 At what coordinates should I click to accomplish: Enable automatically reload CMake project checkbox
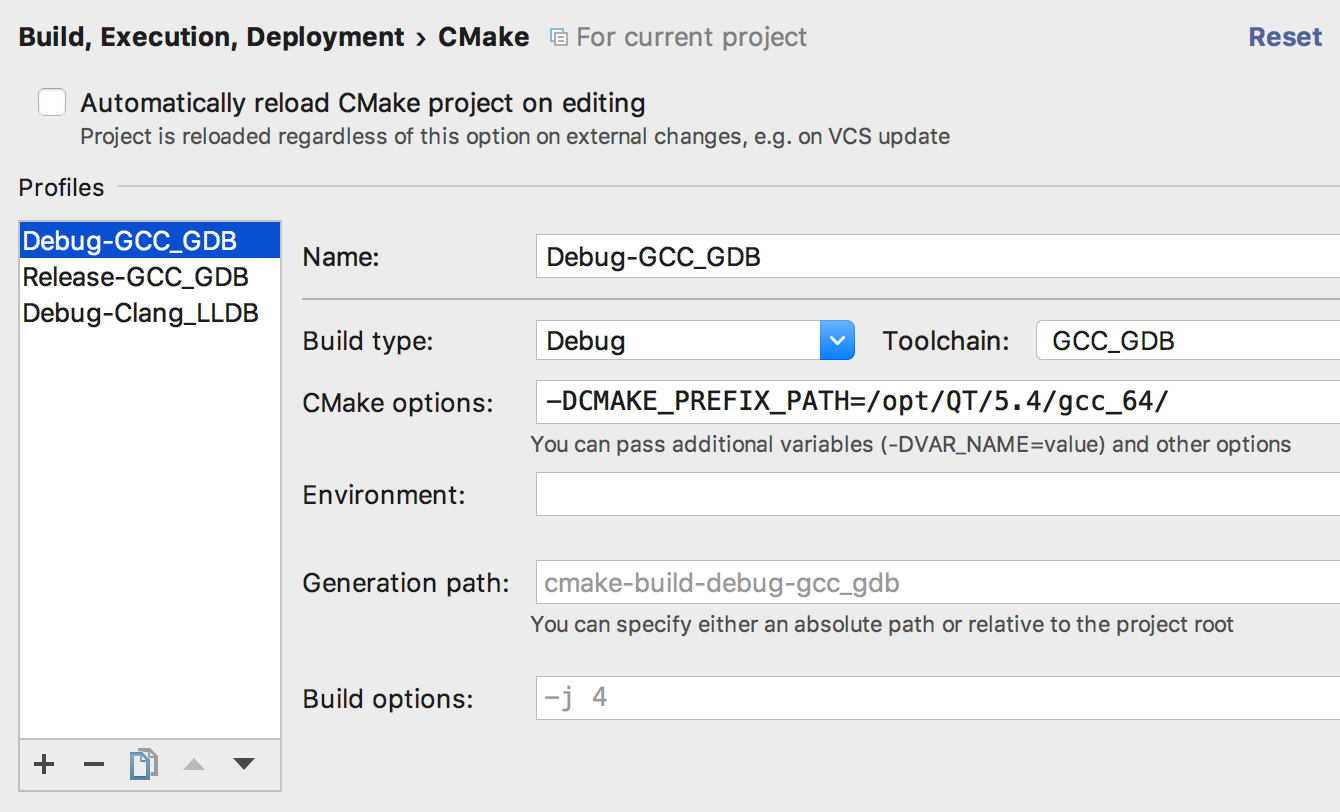point(52,102)
